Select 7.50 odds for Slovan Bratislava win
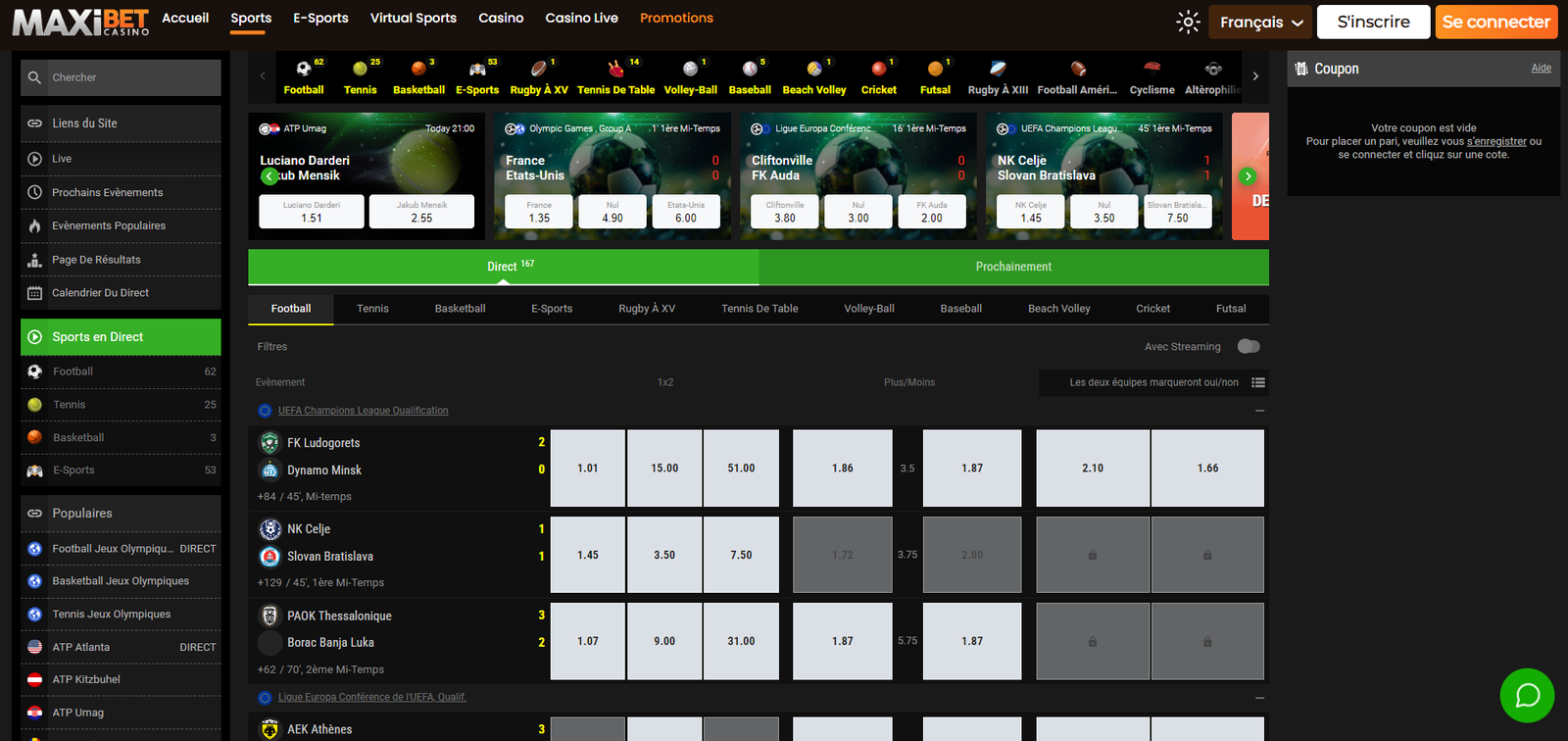Image resolution: width=1568 pixels, height=741 pixels. pos(741,555)
